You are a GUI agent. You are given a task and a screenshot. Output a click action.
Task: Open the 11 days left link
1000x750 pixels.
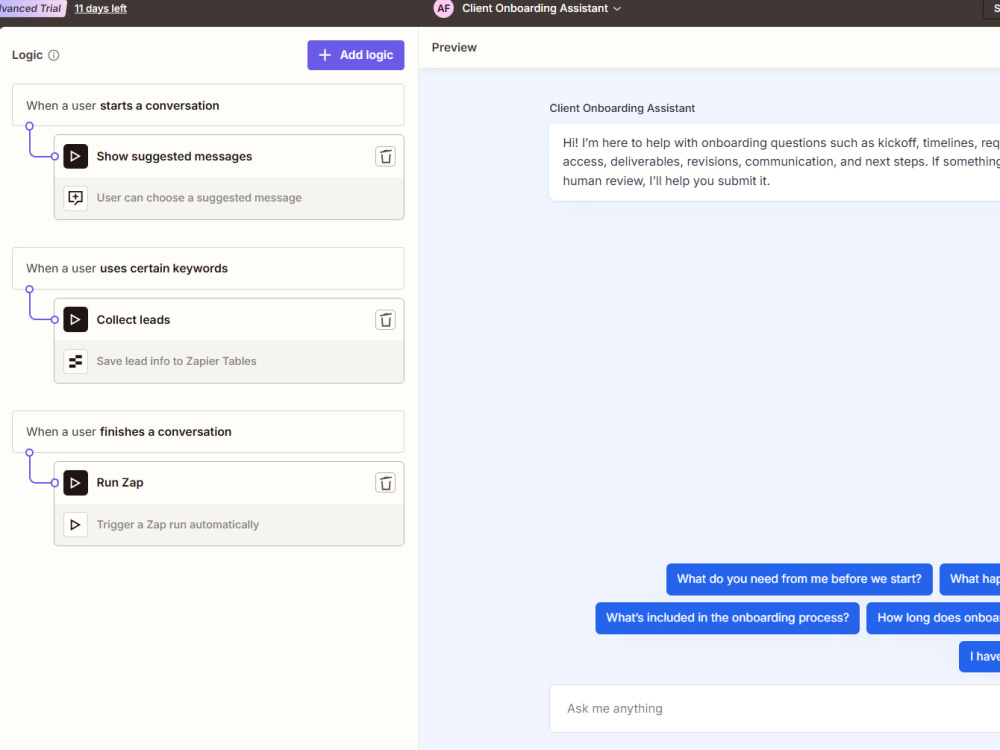101,8
